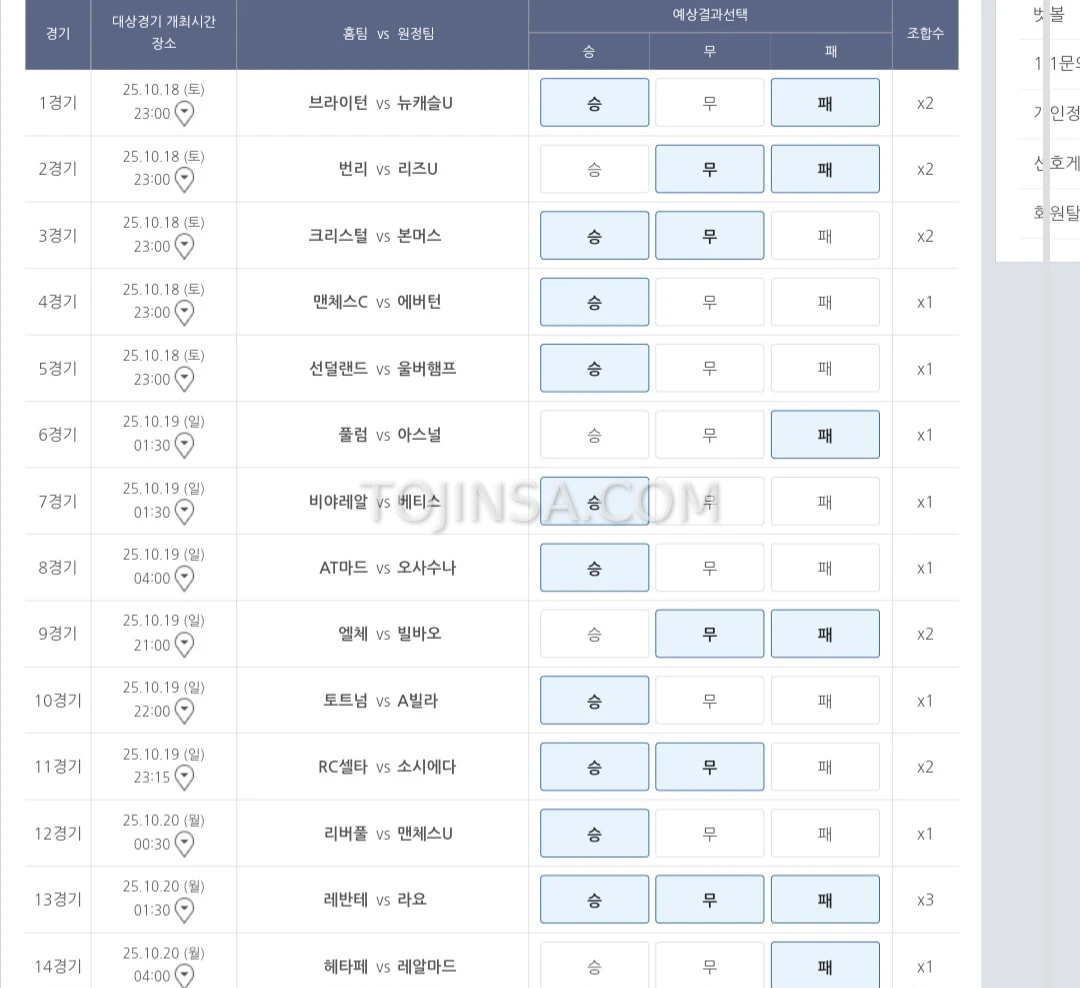Image resolution: width=1080 pixels, height=988 pixels.
Task: Open location pin for Fulham vs Arsenal
Action: tap(185, 446)
